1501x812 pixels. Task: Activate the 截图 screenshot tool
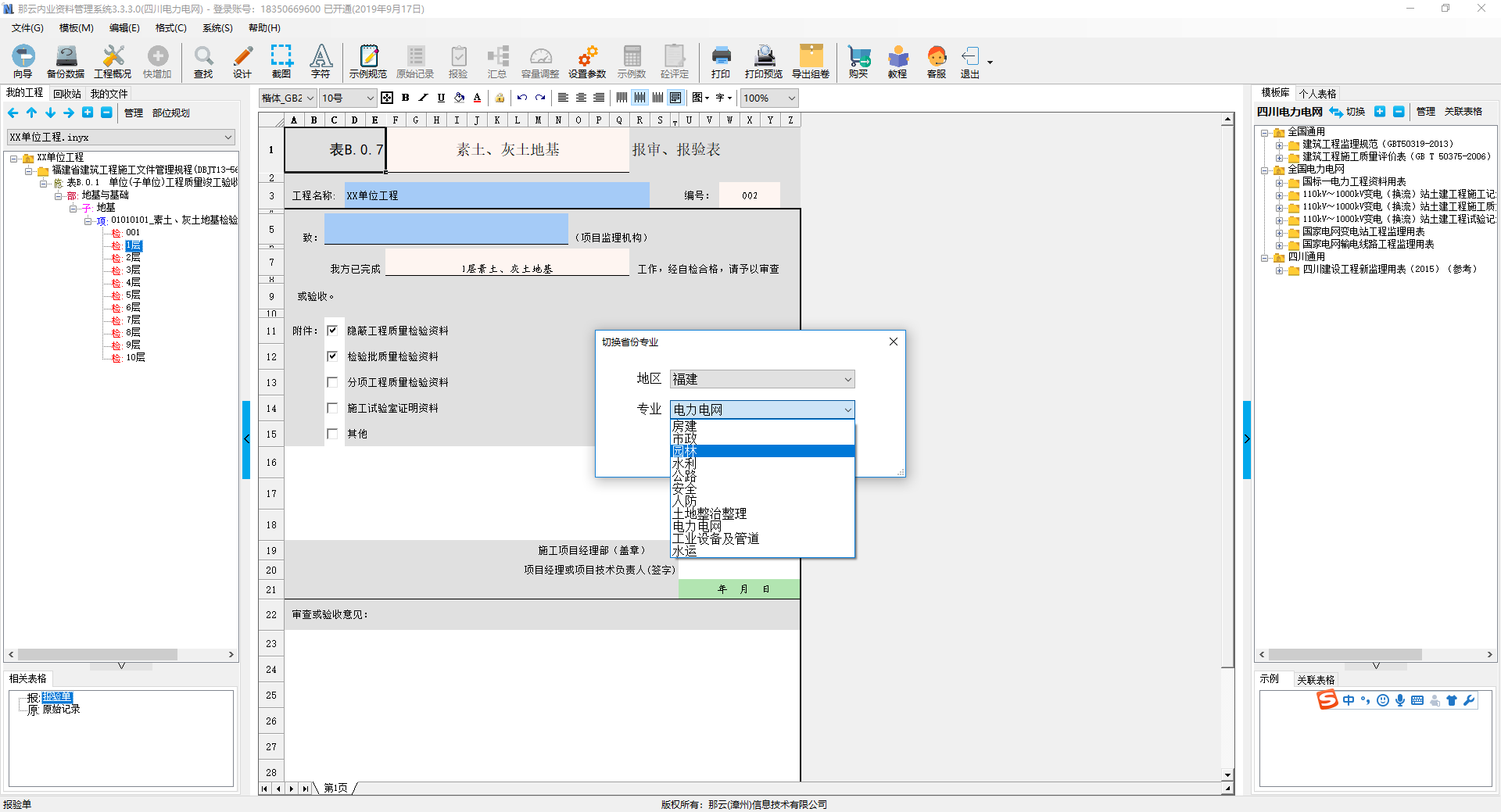tap(281, 62)
